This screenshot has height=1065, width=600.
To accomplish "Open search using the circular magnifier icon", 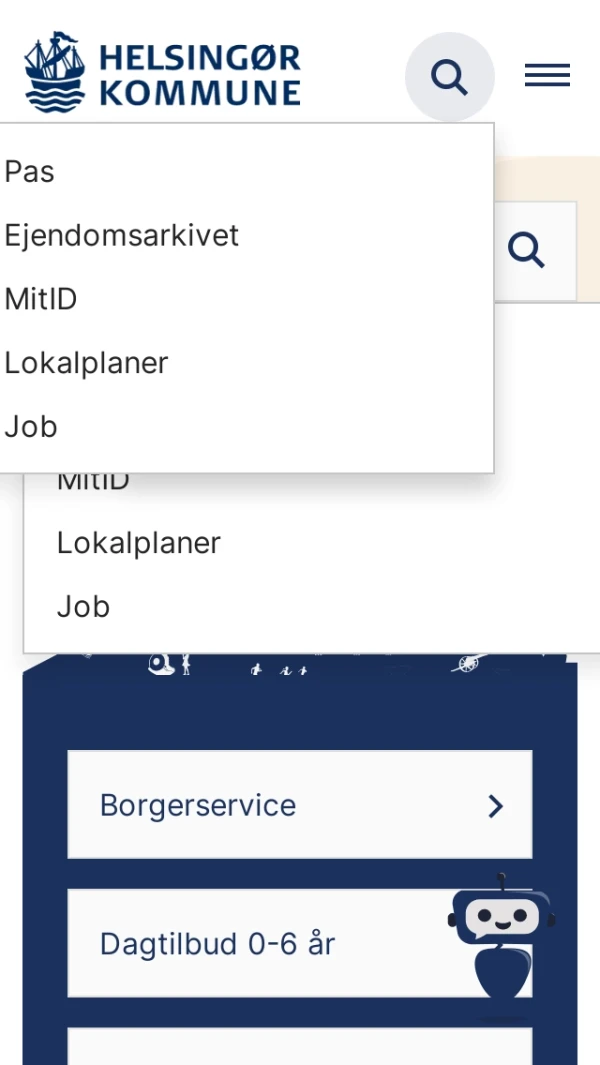I will click(449, 76).
